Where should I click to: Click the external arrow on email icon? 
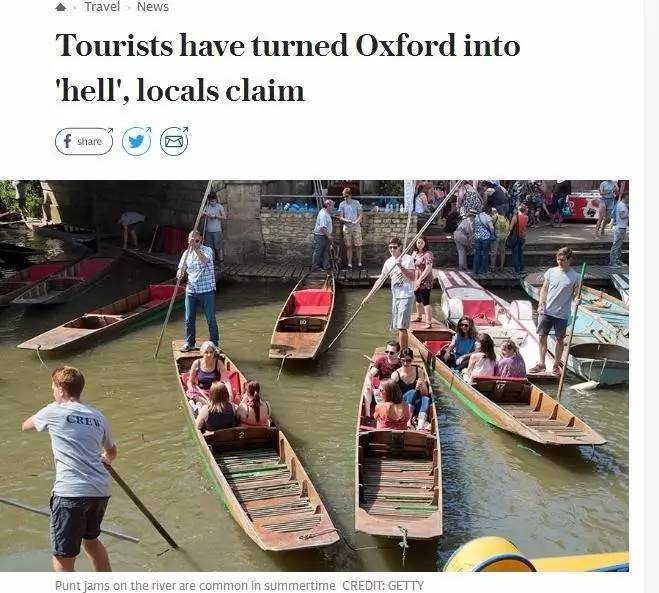(185, 131)
